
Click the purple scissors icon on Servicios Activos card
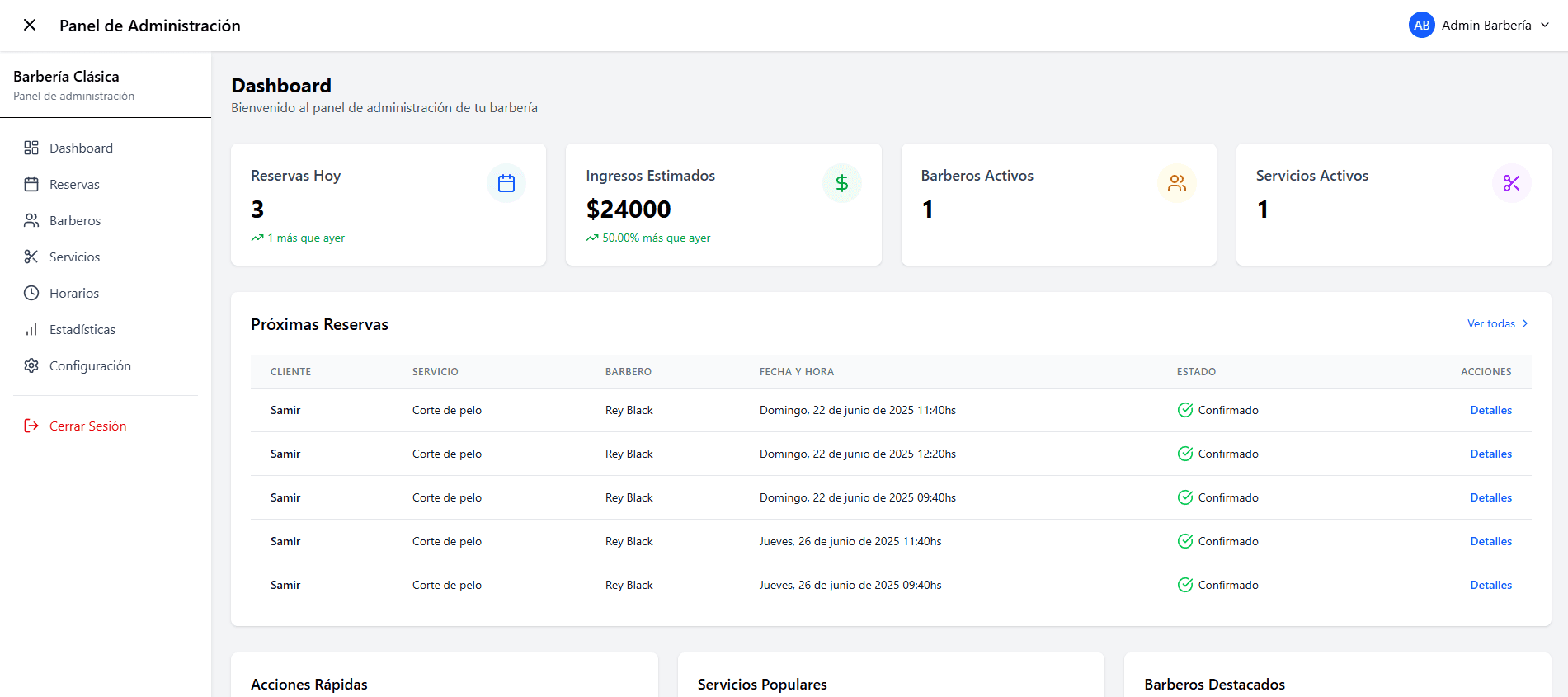[1512, 183]
